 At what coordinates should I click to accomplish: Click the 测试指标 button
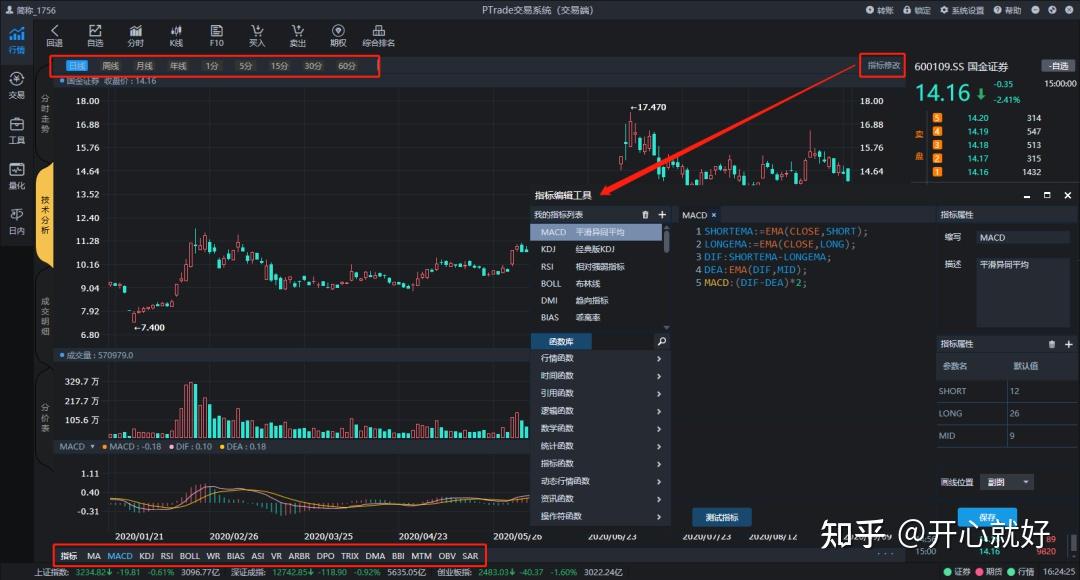pos(723,517)
